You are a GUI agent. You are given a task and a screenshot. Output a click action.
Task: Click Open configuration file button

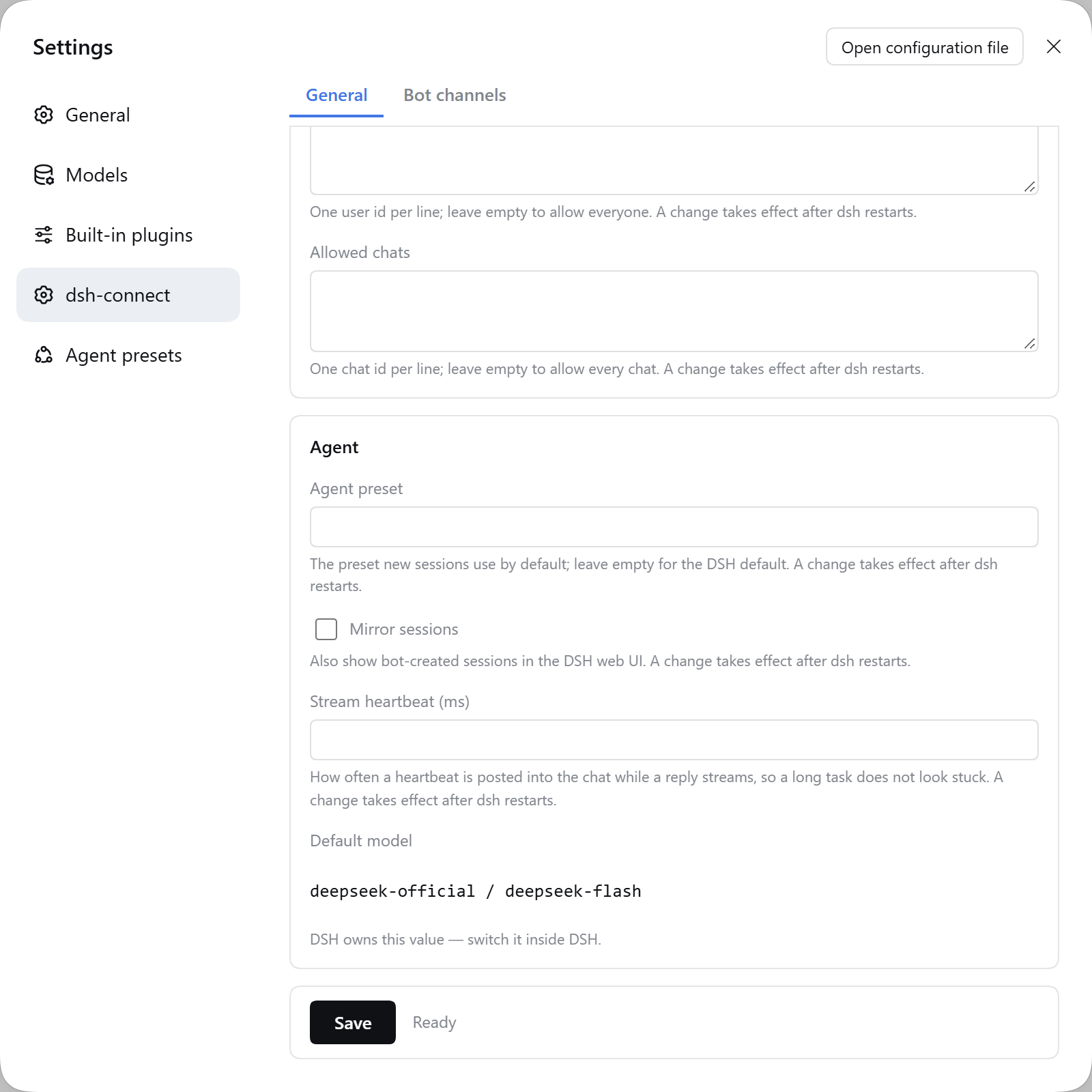[x=925, y=46]
